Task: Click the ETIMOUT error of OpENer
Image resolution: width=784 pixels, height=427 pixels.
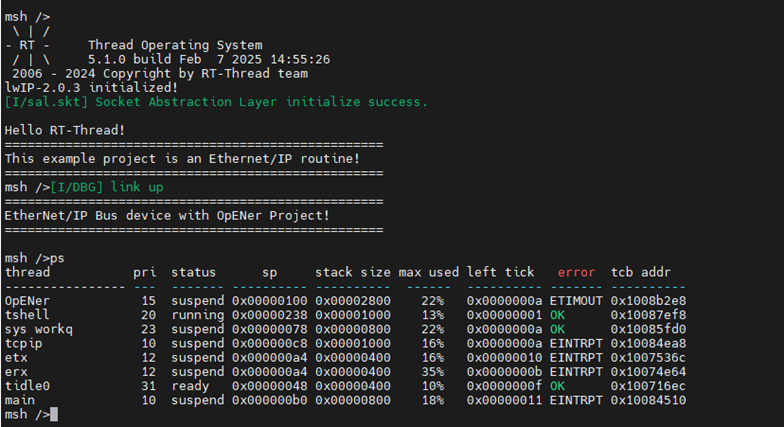Action: coord(576,301)
